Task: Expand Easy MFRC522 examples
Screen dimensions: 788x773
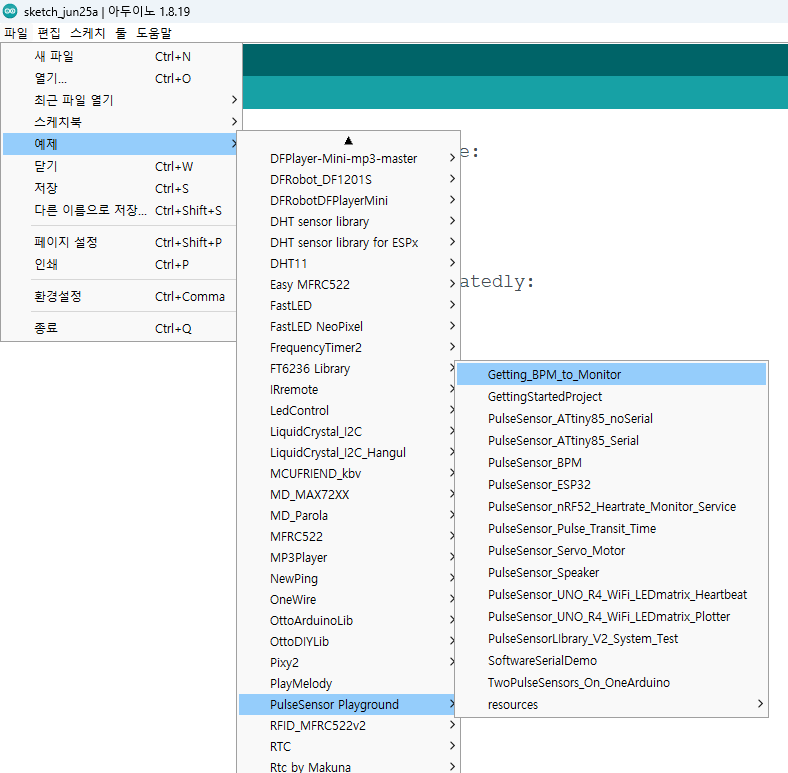Action: [x=348, y=284]
